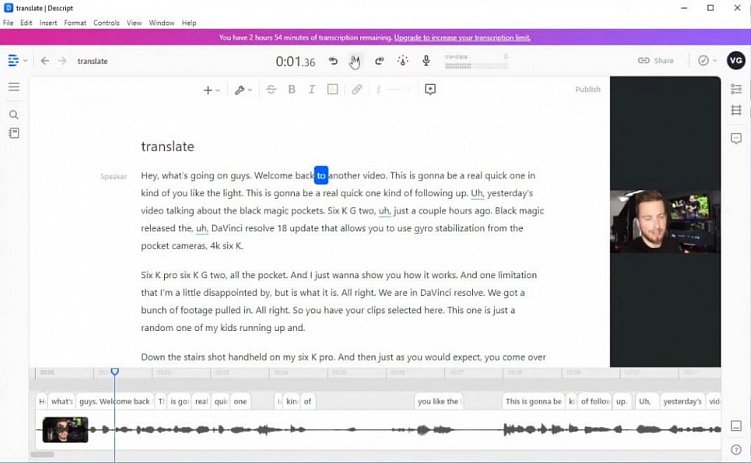Open the Format menu
Viewport: 751px width, 463px height.
pos(75,23)
